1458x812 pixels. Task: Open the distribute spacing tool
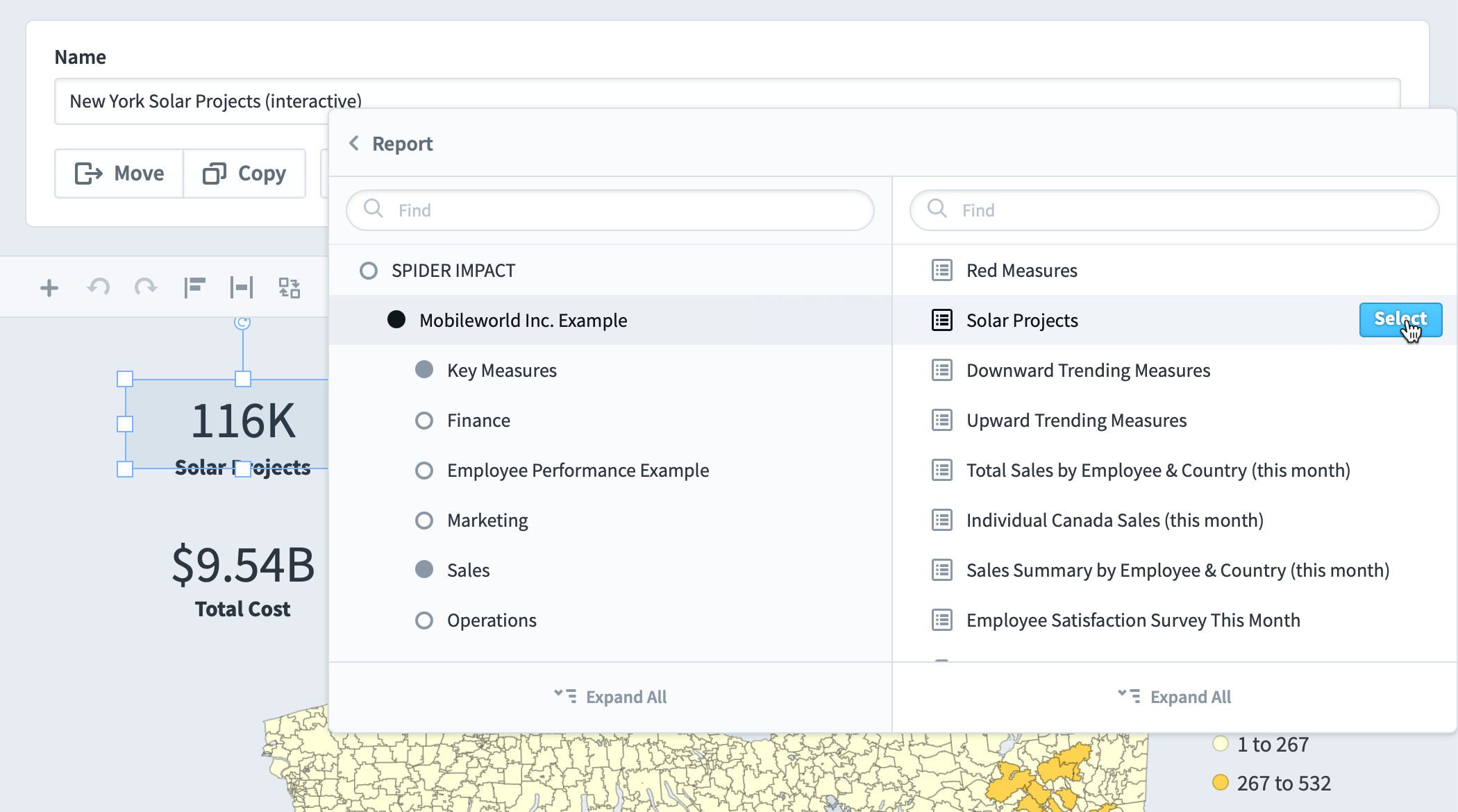[242, 287]
